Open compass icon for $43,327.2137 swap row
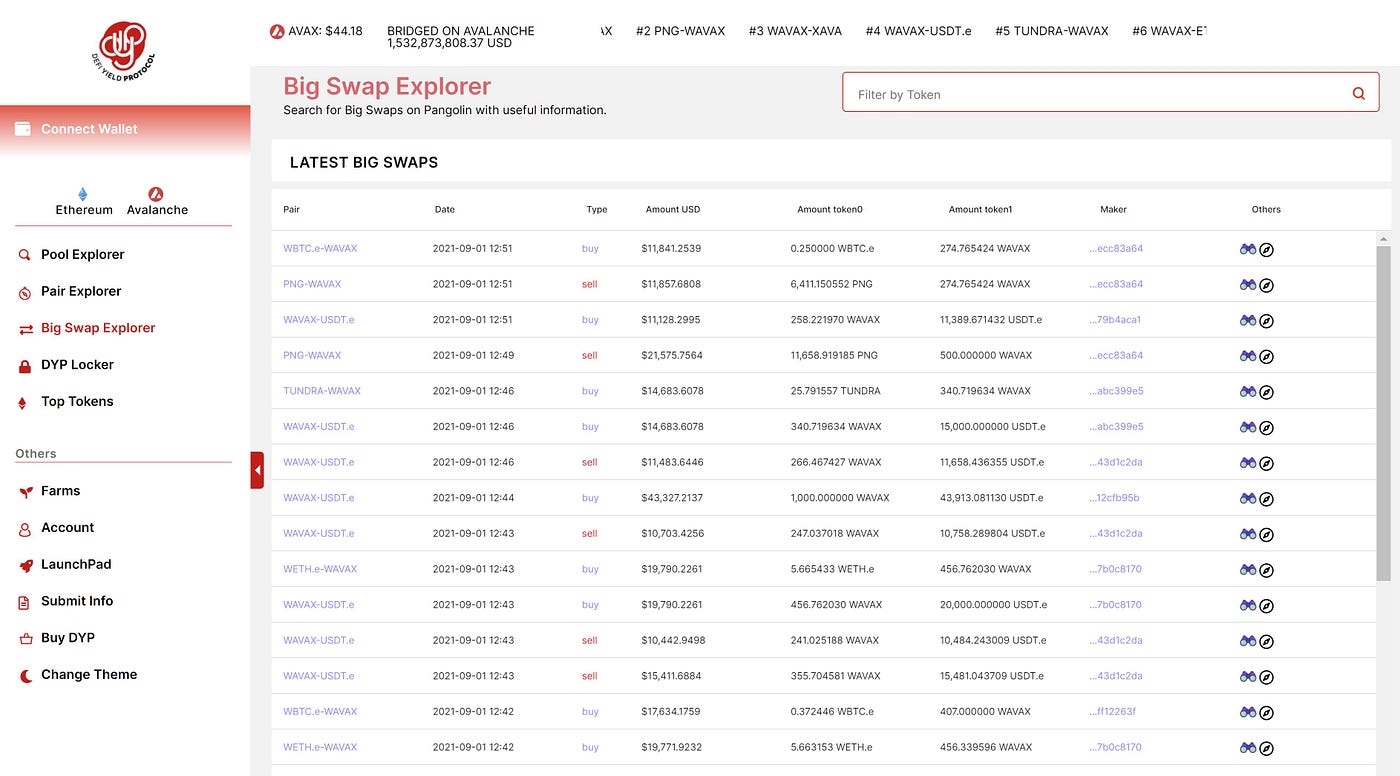Screen dimensions: 1400x776 click(1266, 499)
